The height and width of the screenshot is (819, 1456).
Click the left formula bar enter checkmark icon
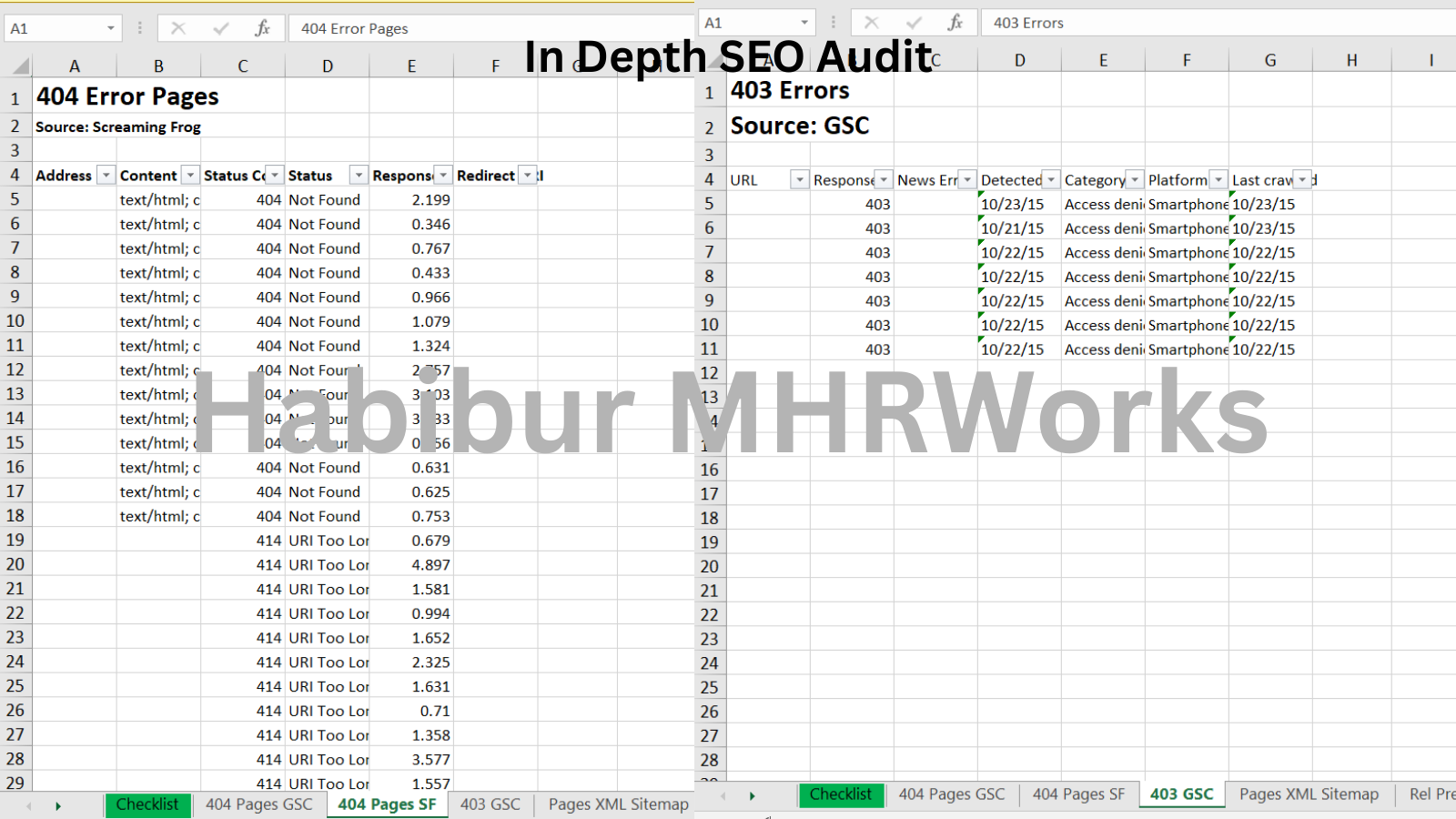coord(220,28)
